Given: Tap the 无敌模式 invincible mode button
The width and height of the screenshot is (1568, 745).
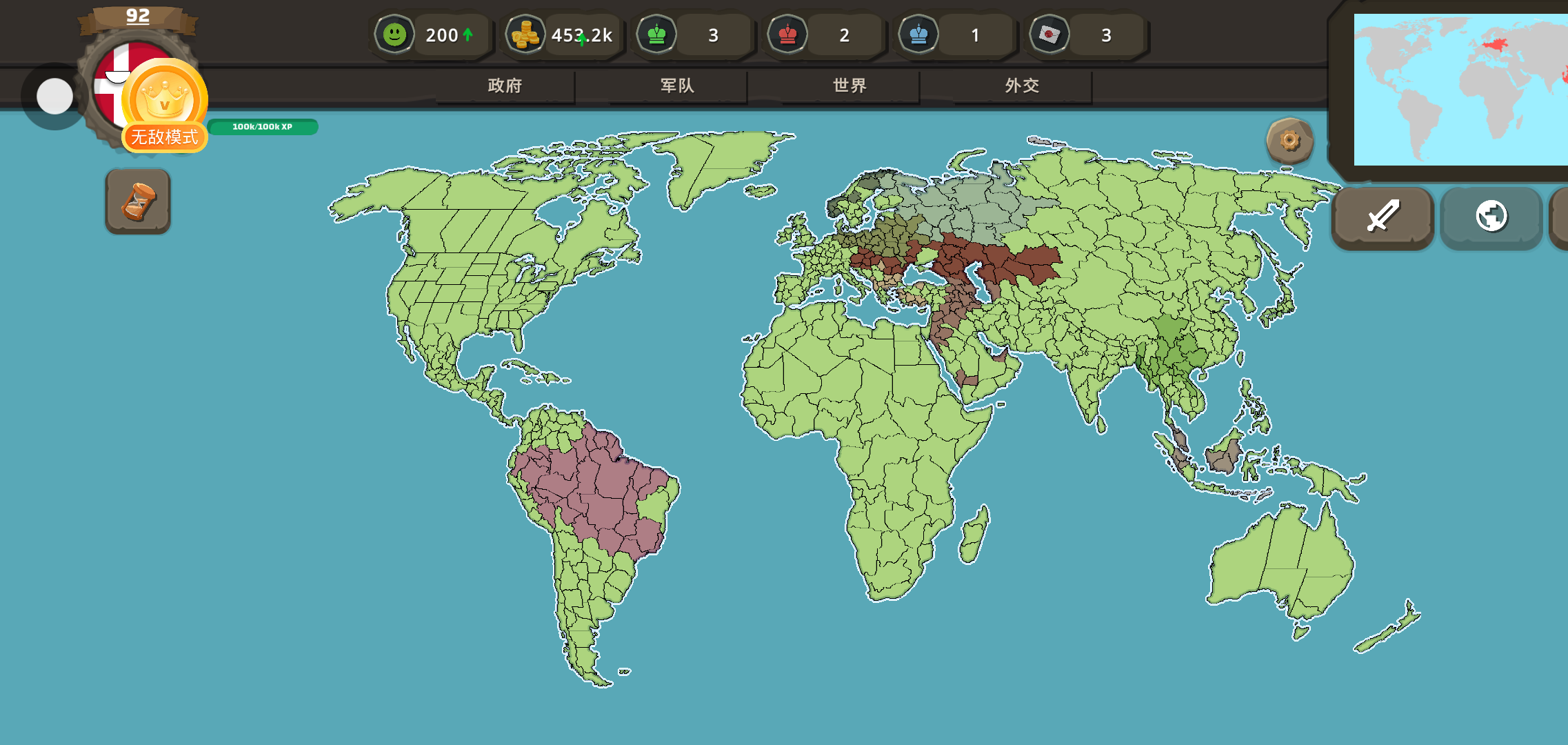Looking at the screenshot, I should [164, 137].
